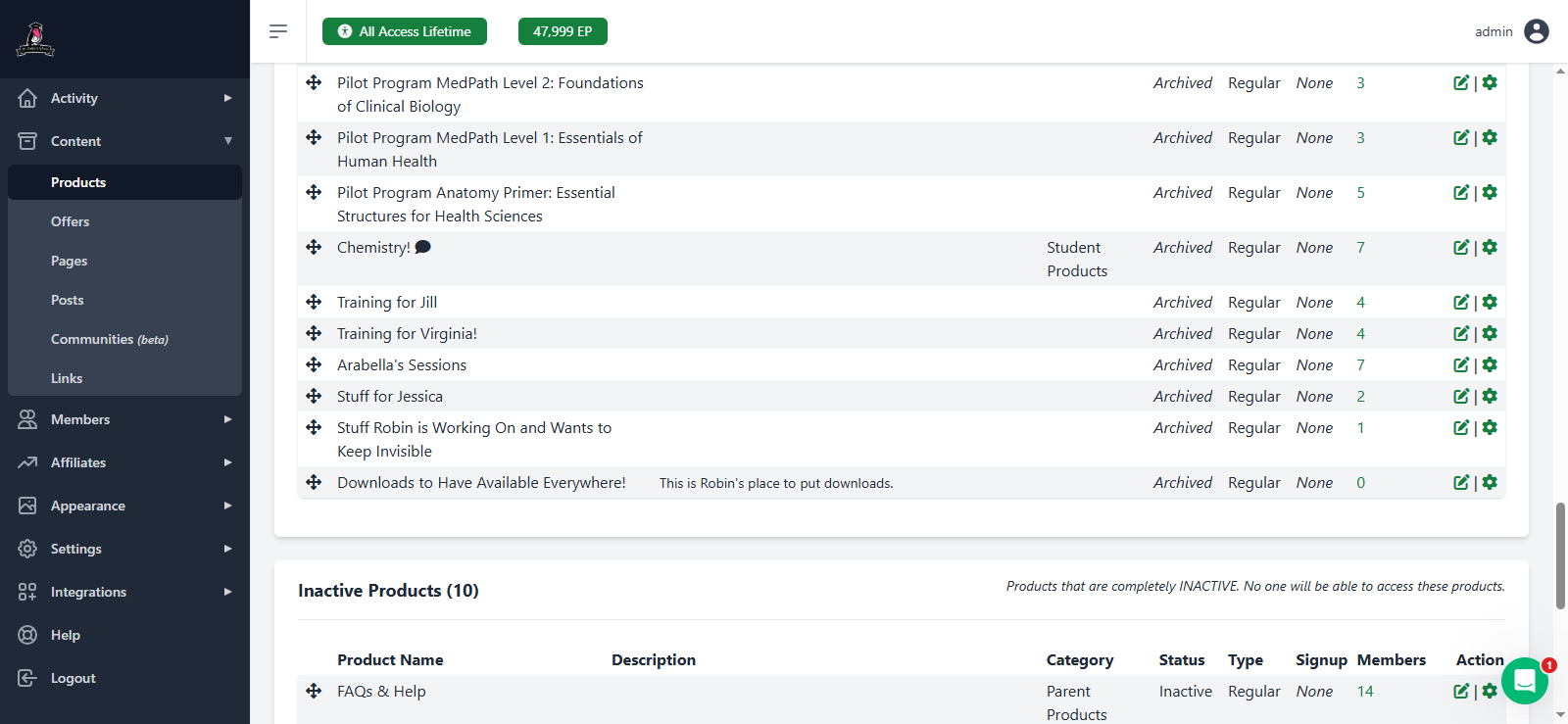Open the Offers submenu item
This screenshot has width=1568, height=724.
pyautogui.click(x=71, y=221)
